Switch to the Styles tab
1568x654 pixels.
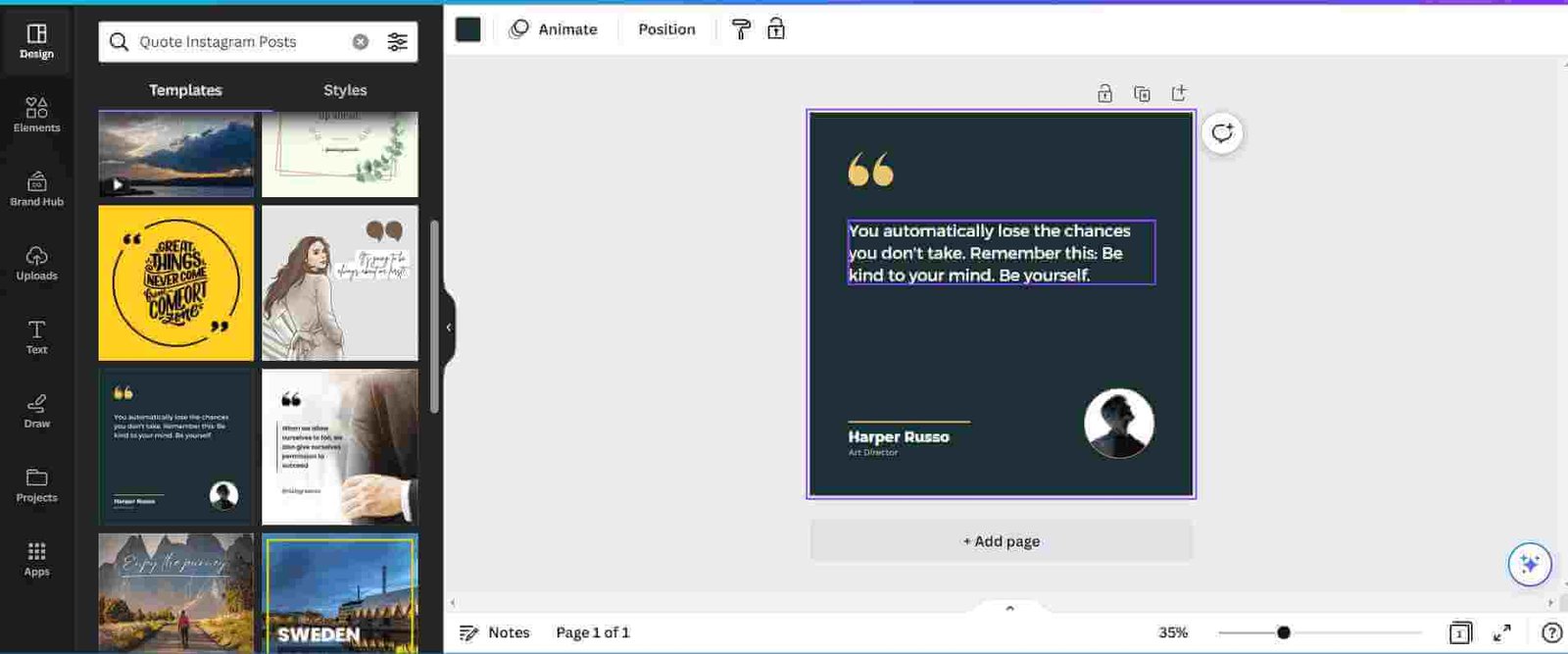click(345, 90)
